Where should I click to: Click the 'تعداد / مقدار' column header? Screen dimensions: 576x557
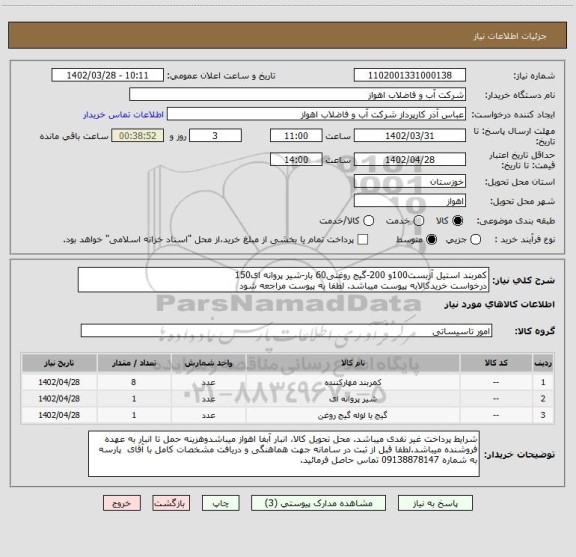pyautogui.click(x=134, y=363)
